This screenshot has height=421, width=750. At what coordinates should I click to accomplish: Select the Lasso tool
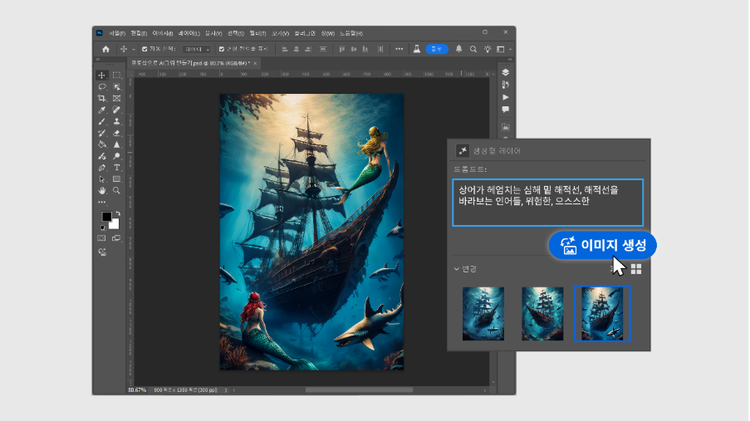tap(101, 87)
